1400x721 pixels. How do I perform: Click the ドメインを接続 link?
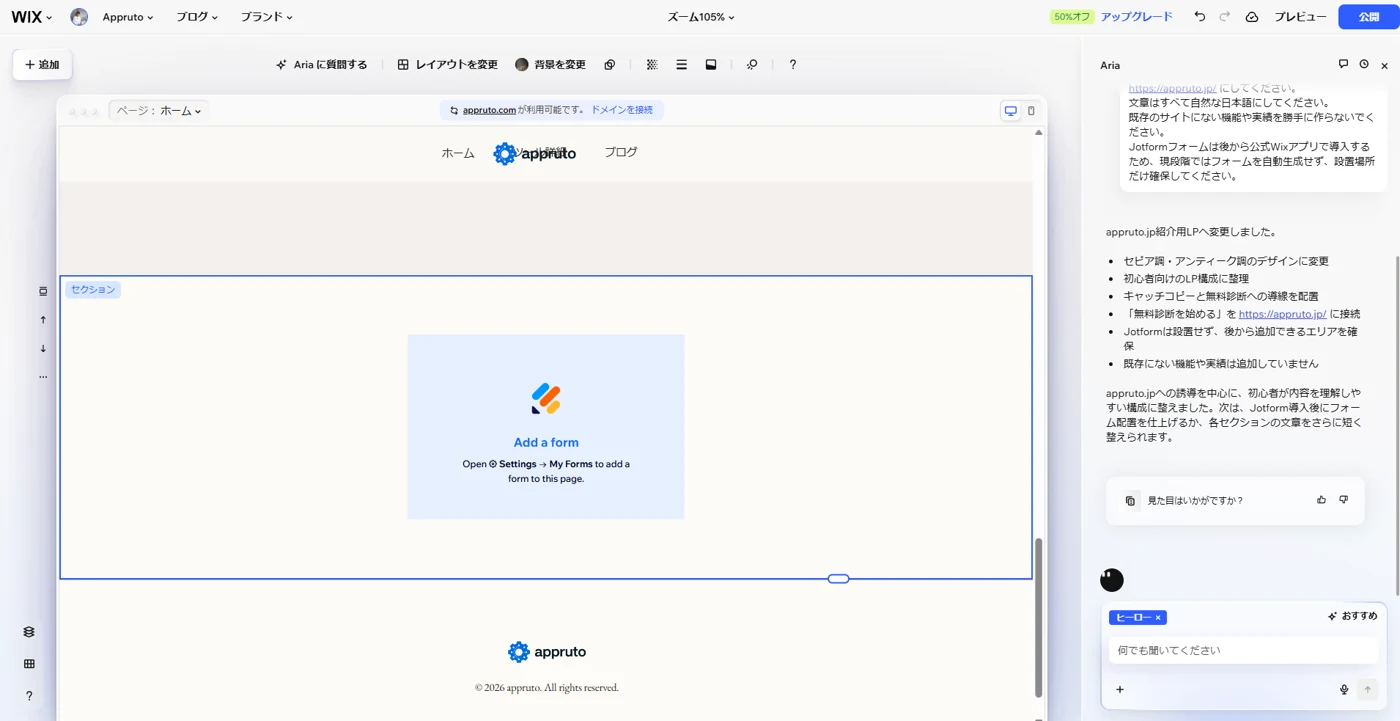click(622, 110)
